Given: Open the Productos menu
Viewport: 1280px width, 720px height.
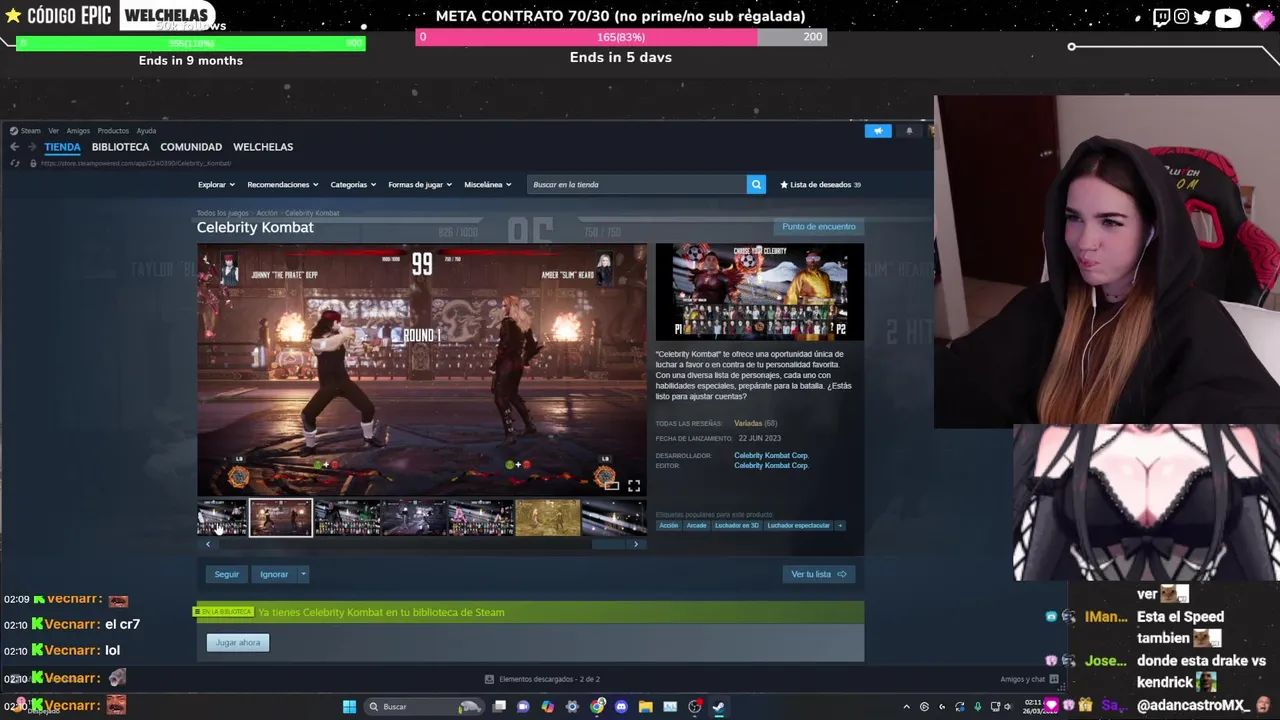Looking at the screenshot, I should pos(113,131).
